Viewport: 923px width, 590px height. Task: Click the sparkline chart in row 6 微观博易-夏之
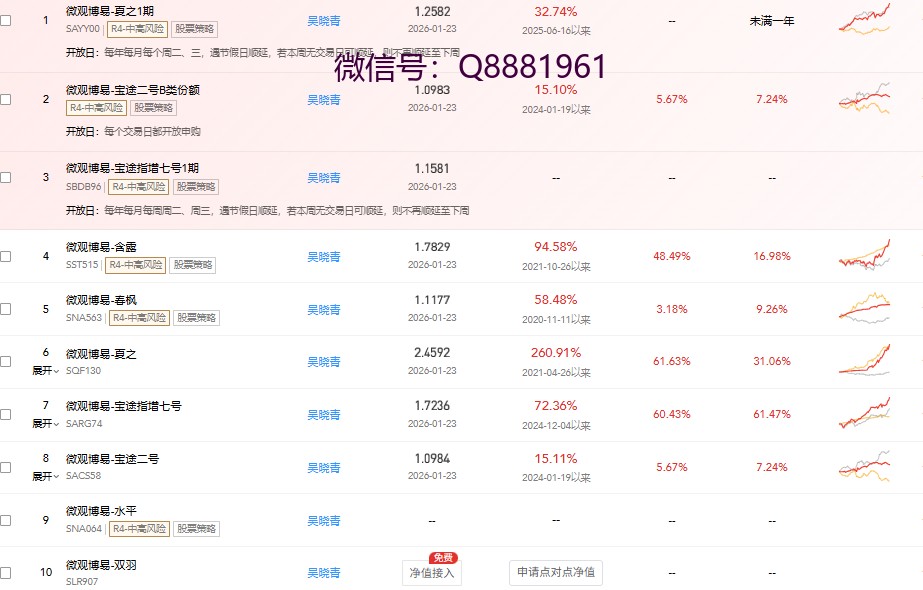tap(864, 361)
